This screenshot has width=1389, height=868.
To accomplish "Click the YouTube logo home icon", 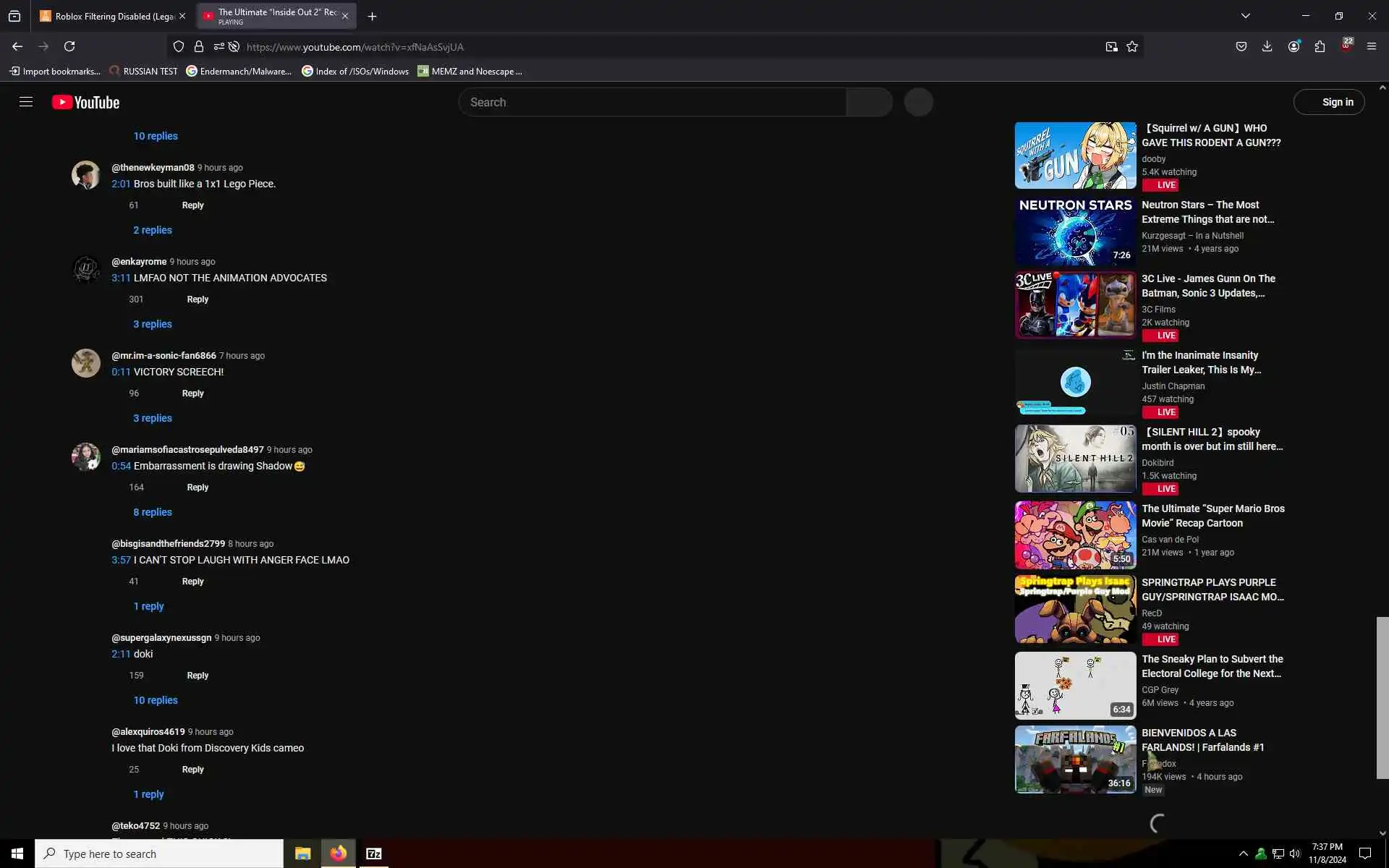I will 85,102.
